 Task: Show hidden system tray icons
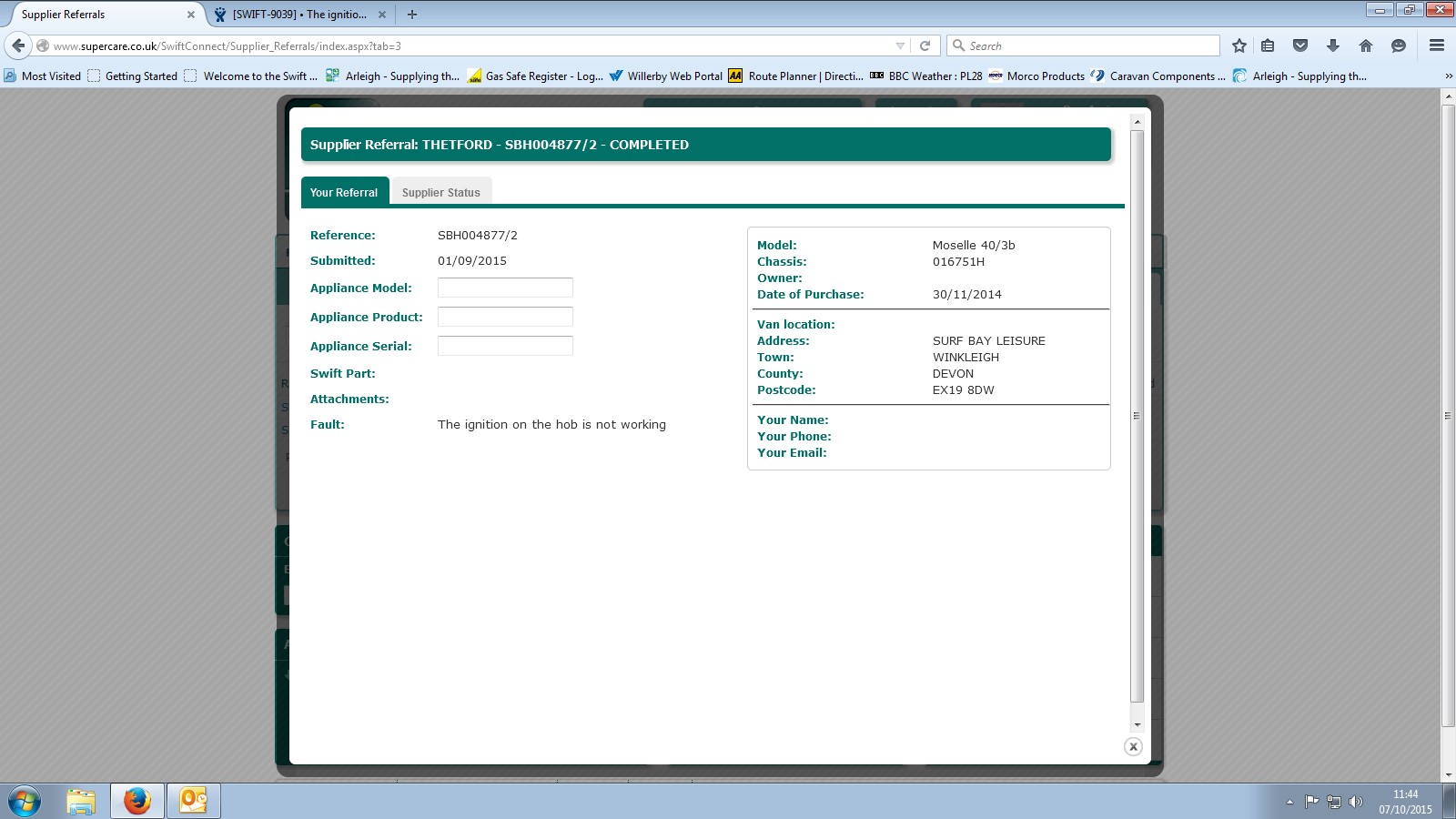coord(1289,802)
